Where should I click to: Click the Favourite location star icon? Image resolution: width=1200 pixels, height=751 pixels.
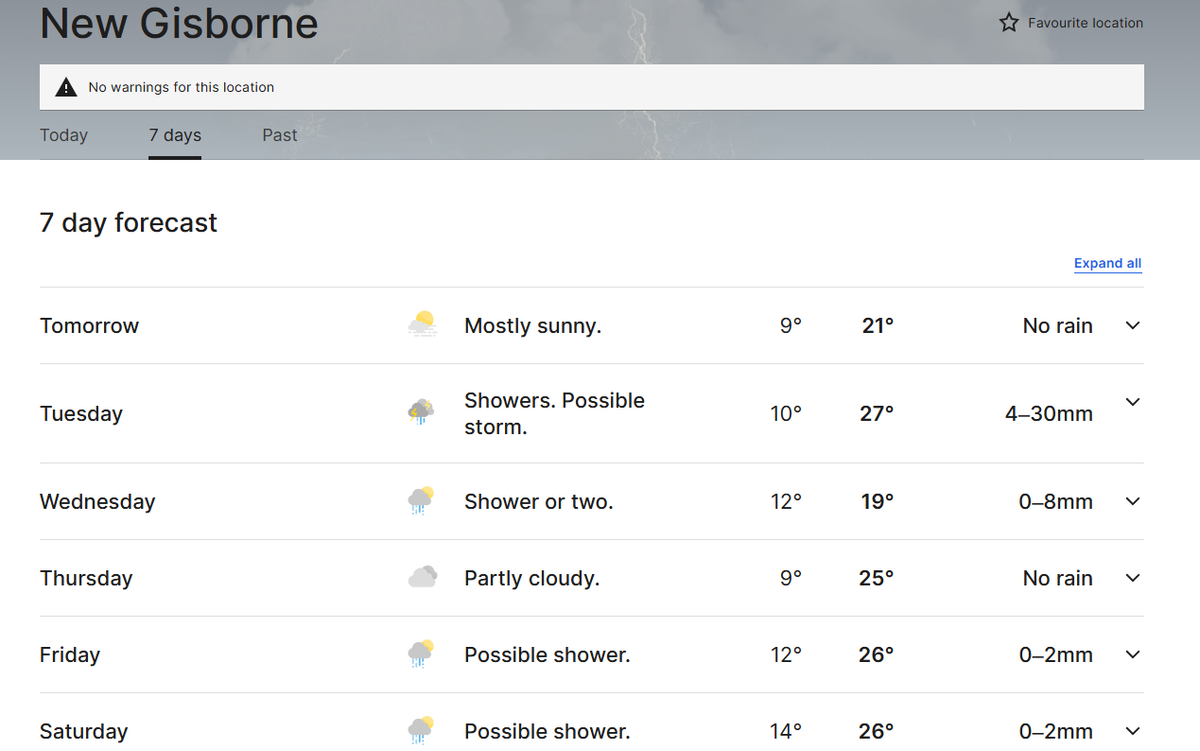pyautogui.click(x=1009, y=23)
